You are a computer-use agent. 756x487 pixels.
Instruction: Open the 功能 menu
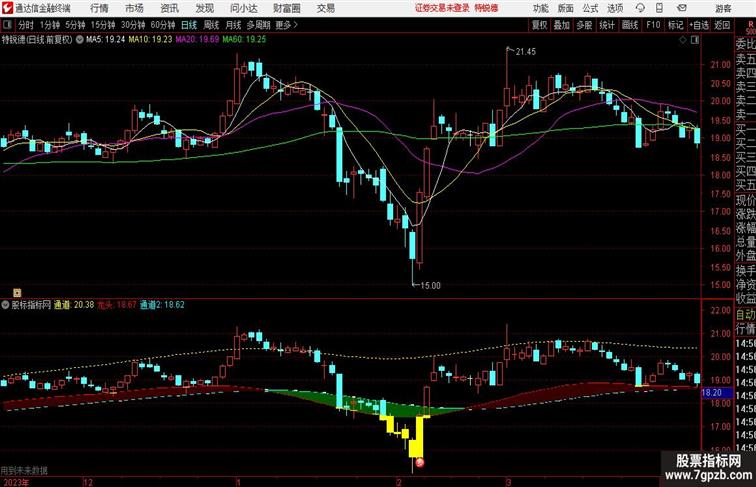click(541, 8)
